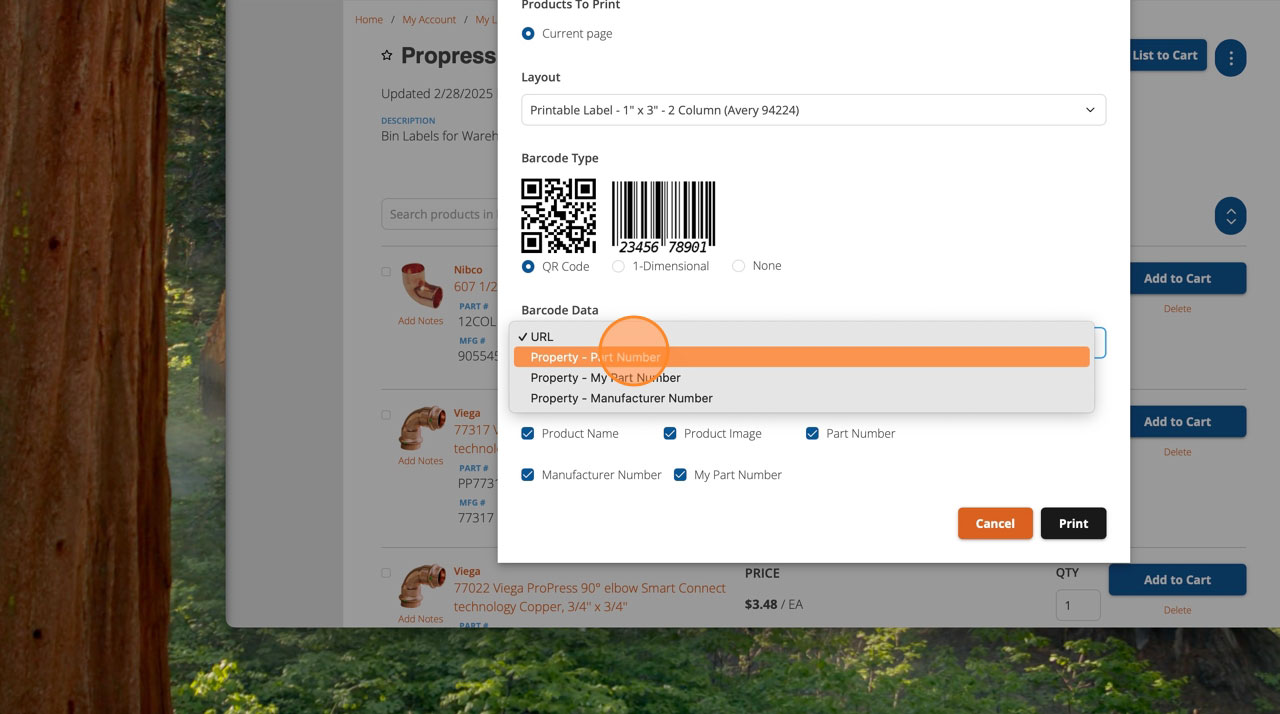Toggle the Manufacturer Number checkbox

(528, 475)
